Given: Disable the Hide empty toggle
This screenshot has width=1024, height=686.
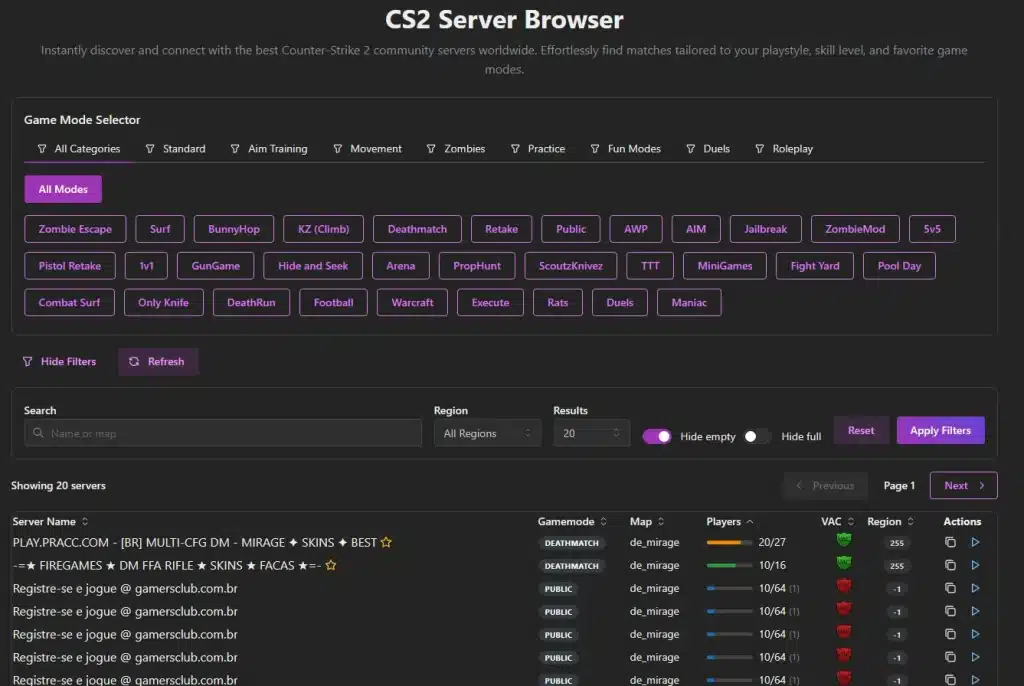Looking at the screenshot, I should click(656, 437).
